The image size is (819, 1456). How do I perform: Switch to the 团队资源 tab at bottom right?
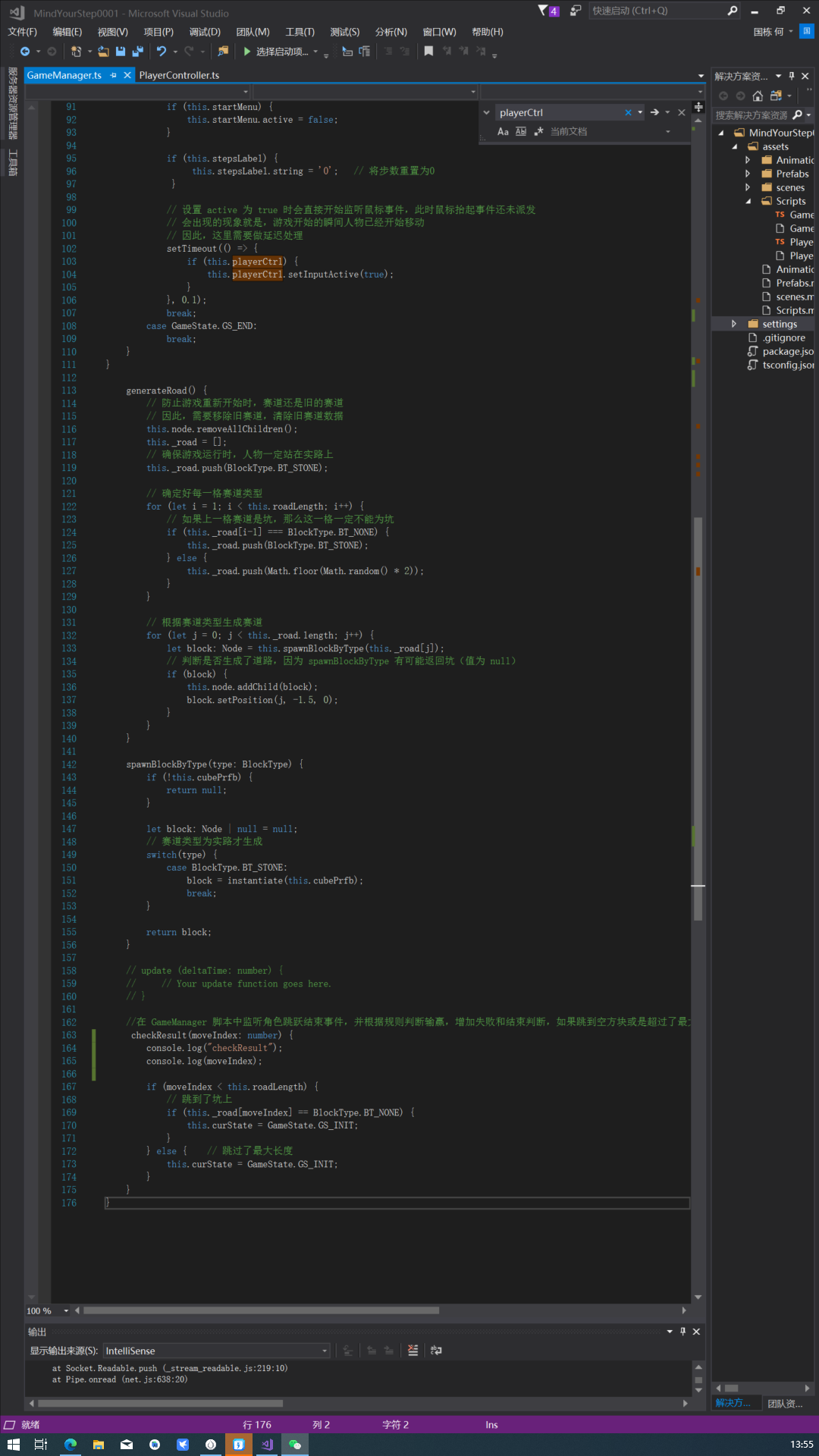(x=784, y=1404)
